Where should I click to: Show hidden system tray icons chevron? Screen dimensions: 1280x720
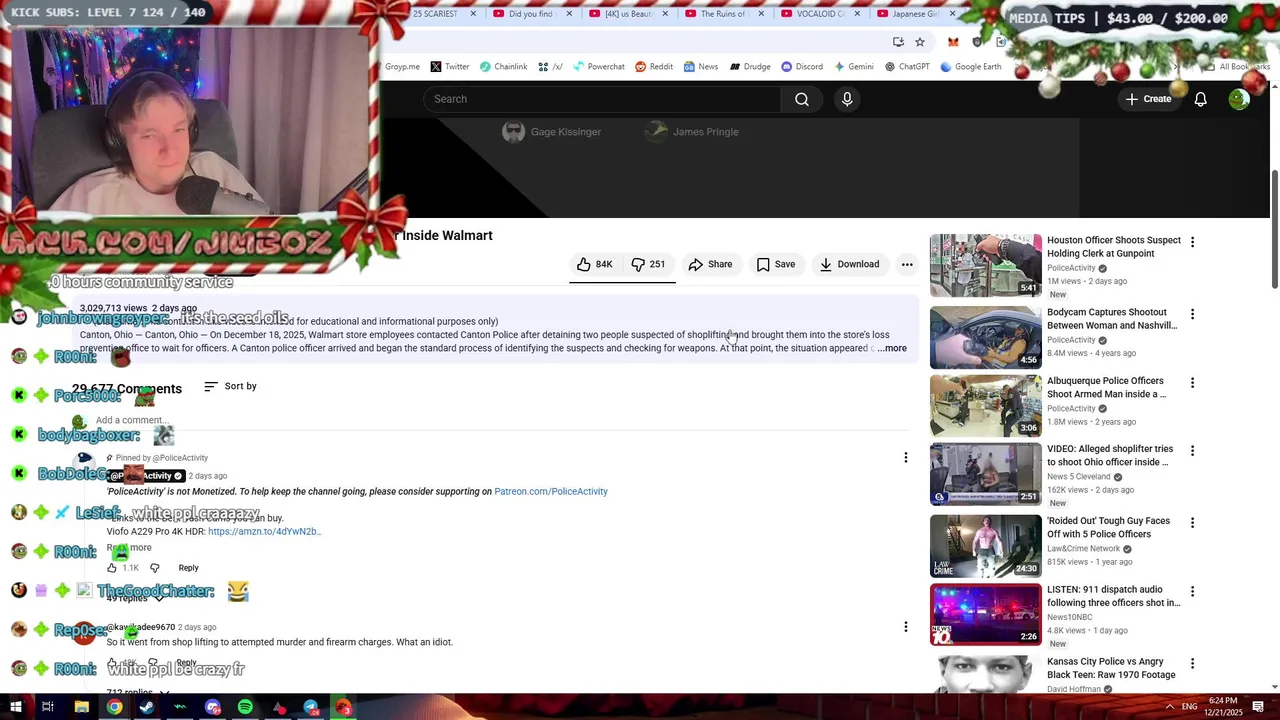point(1169,706)
